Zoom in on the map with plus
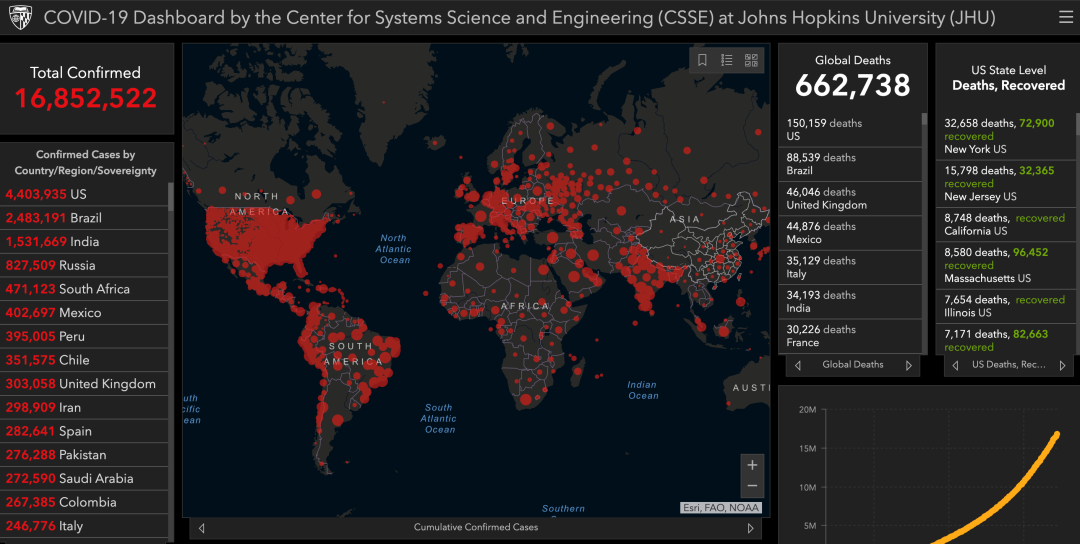The width and height of the screenshot is (1080, 544). click(752, 465)
